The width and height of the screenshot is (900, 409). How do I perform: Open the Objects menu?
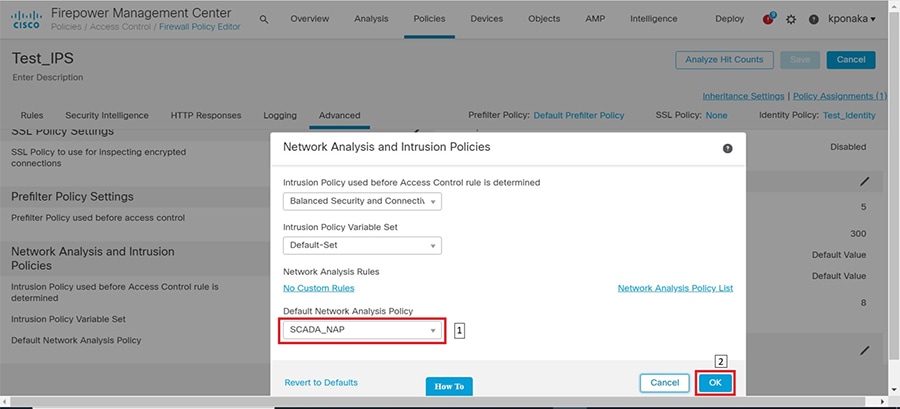coord(544,19)
